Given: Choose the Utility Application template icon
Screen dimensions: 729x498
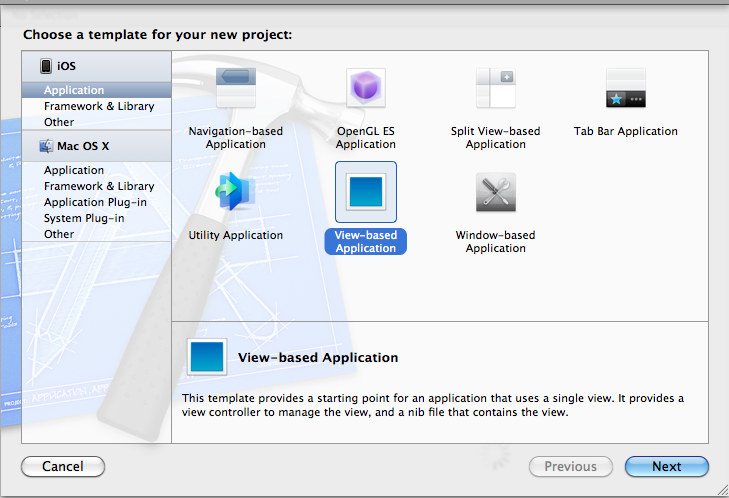Looking at the screenshot, I should coord(236,191).
